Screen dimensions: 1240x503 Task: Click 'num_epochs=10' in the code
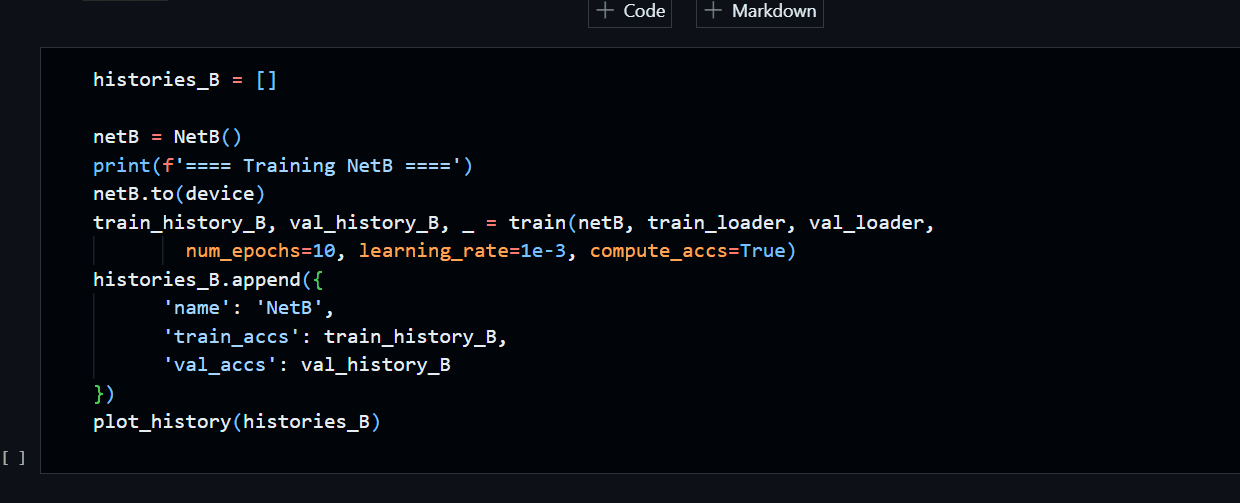point(260,250)
